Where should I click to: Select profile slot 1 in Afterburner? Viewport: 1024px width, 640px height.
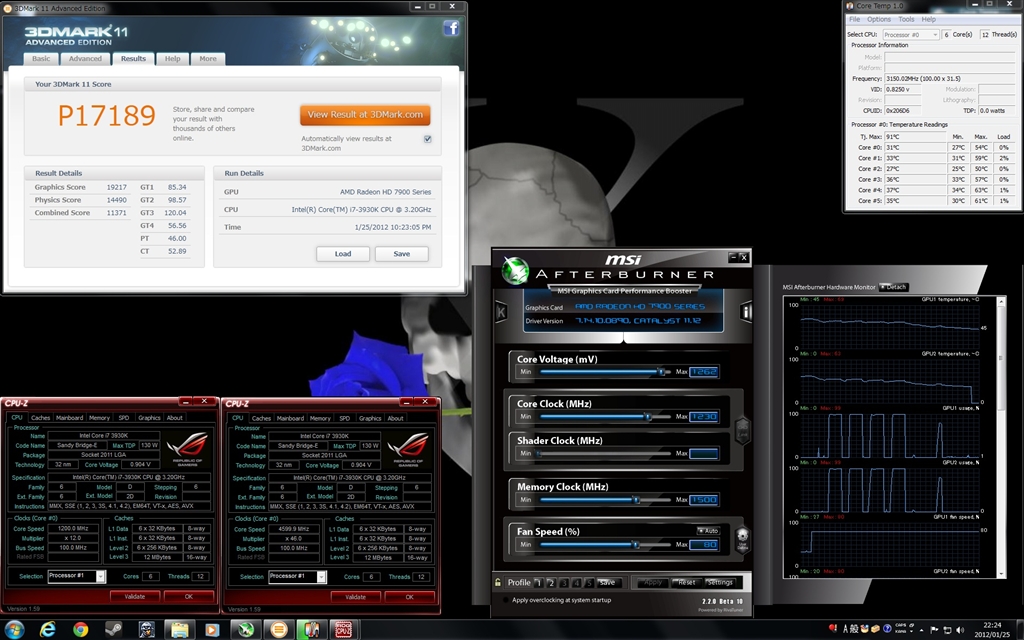[x=539, y=583]
